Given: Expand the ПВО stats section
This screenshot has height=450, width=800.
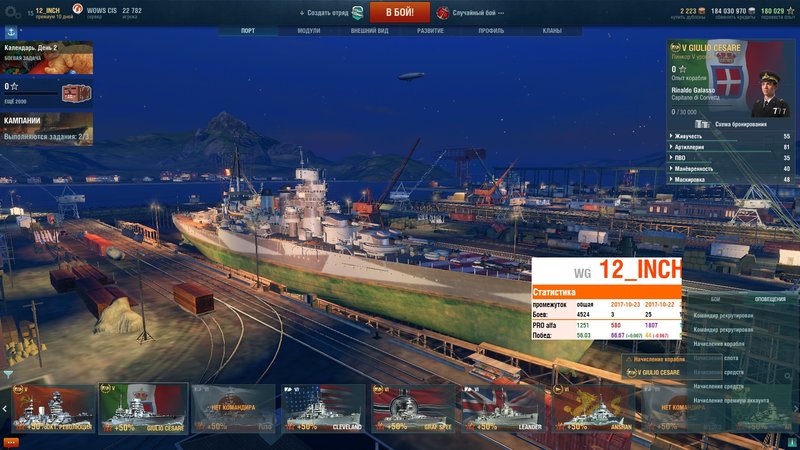Looking at the screenshot, I should point(731,158).
